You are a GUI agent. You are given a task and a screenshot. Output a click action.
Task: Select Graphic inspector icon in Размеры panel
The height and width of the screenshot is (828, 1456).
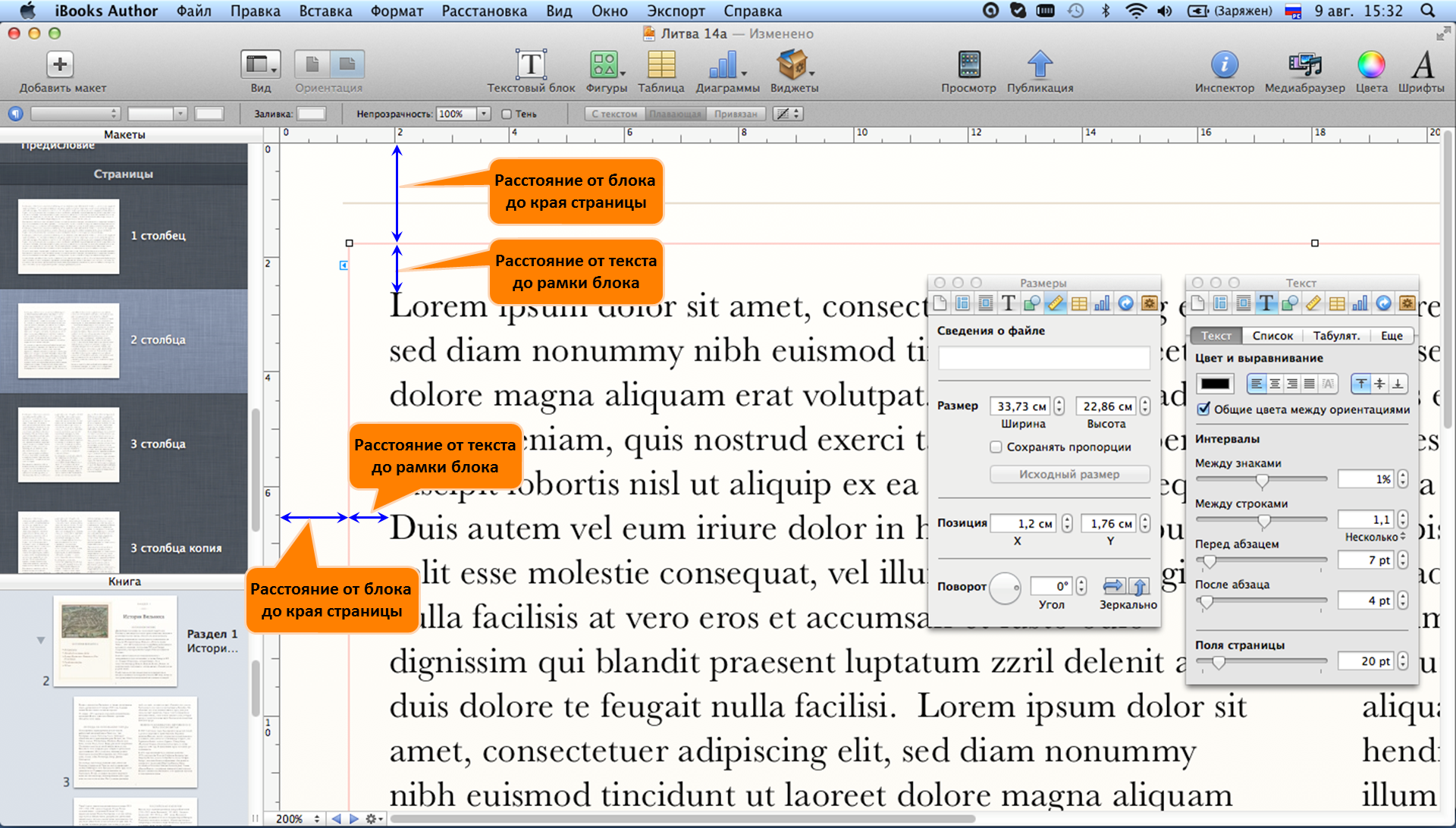tap(1032, 304)
